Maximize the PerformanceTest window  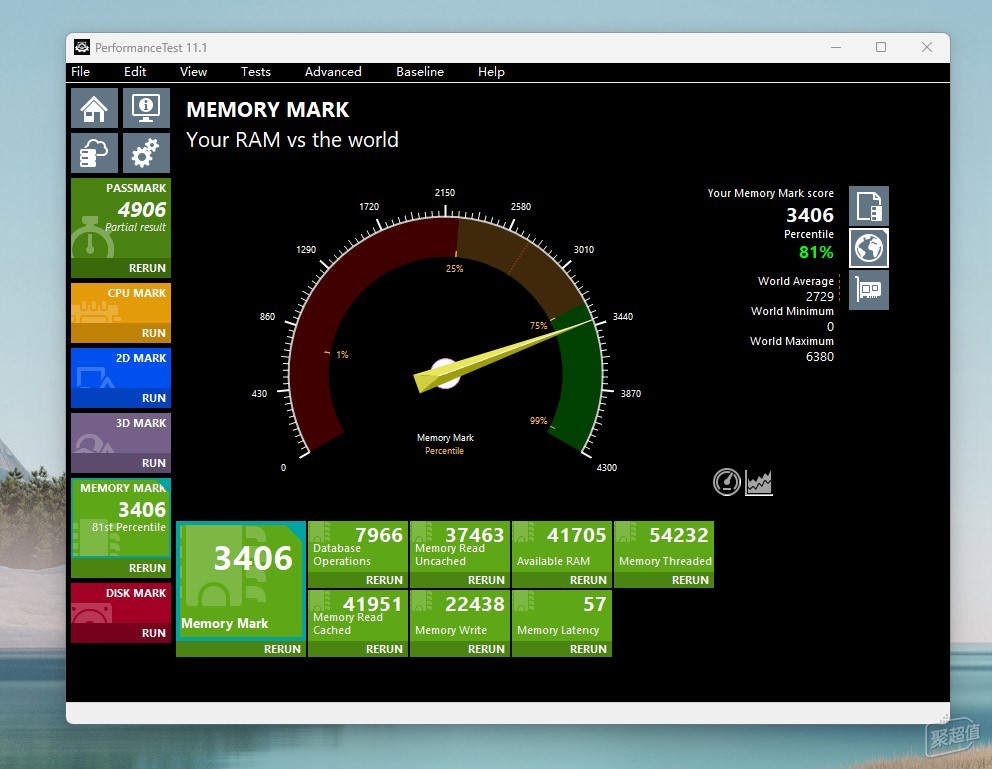(x=881, y=47)
